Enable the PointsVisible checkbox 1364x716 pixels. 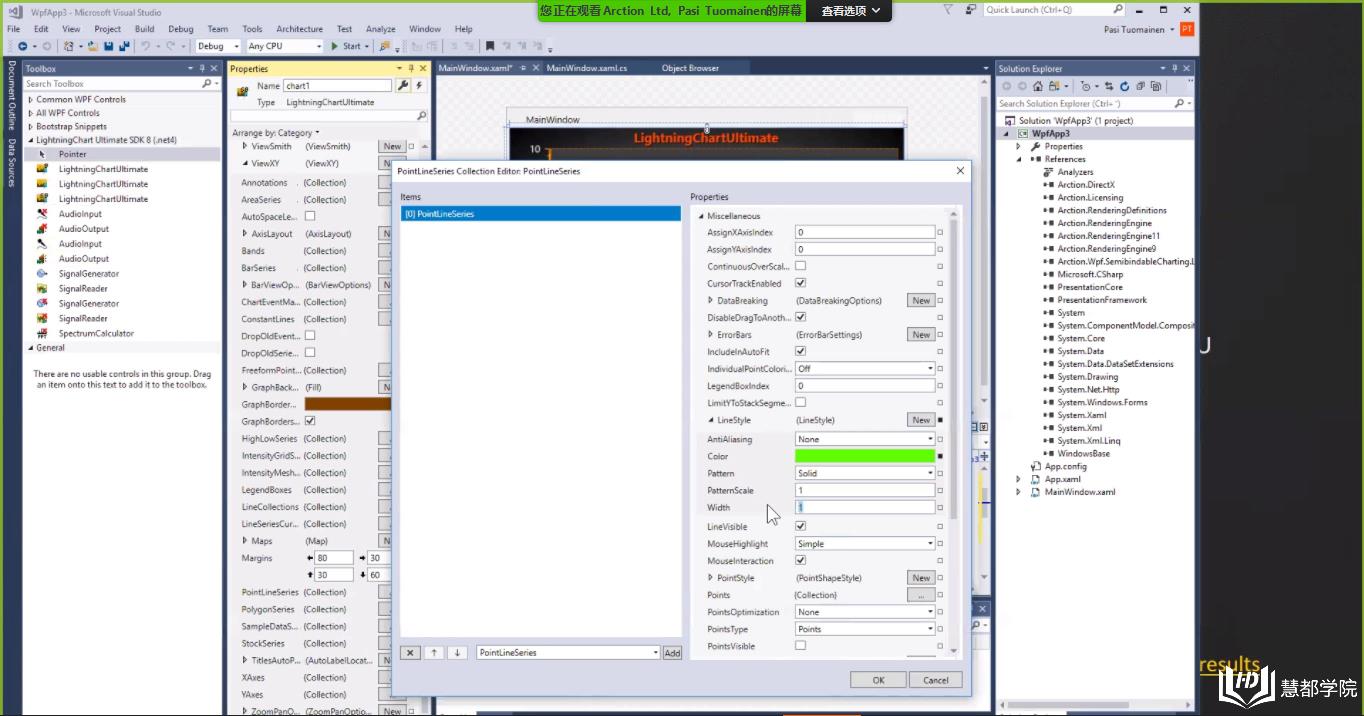pos(800,645)
